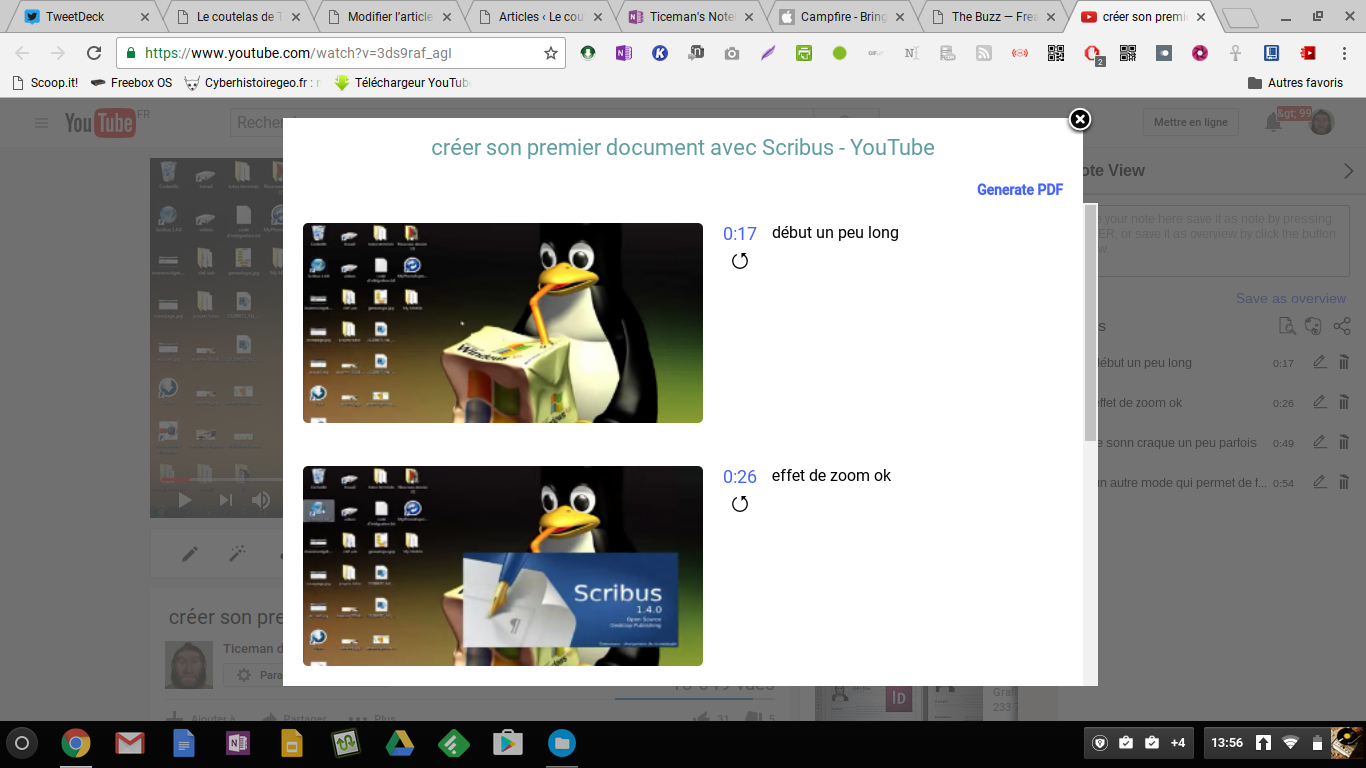The height and width of the screenshot is (768, 1366).
Task: Click the blue K extension icon
Action: pyautogui.click(x=660, y=53)
